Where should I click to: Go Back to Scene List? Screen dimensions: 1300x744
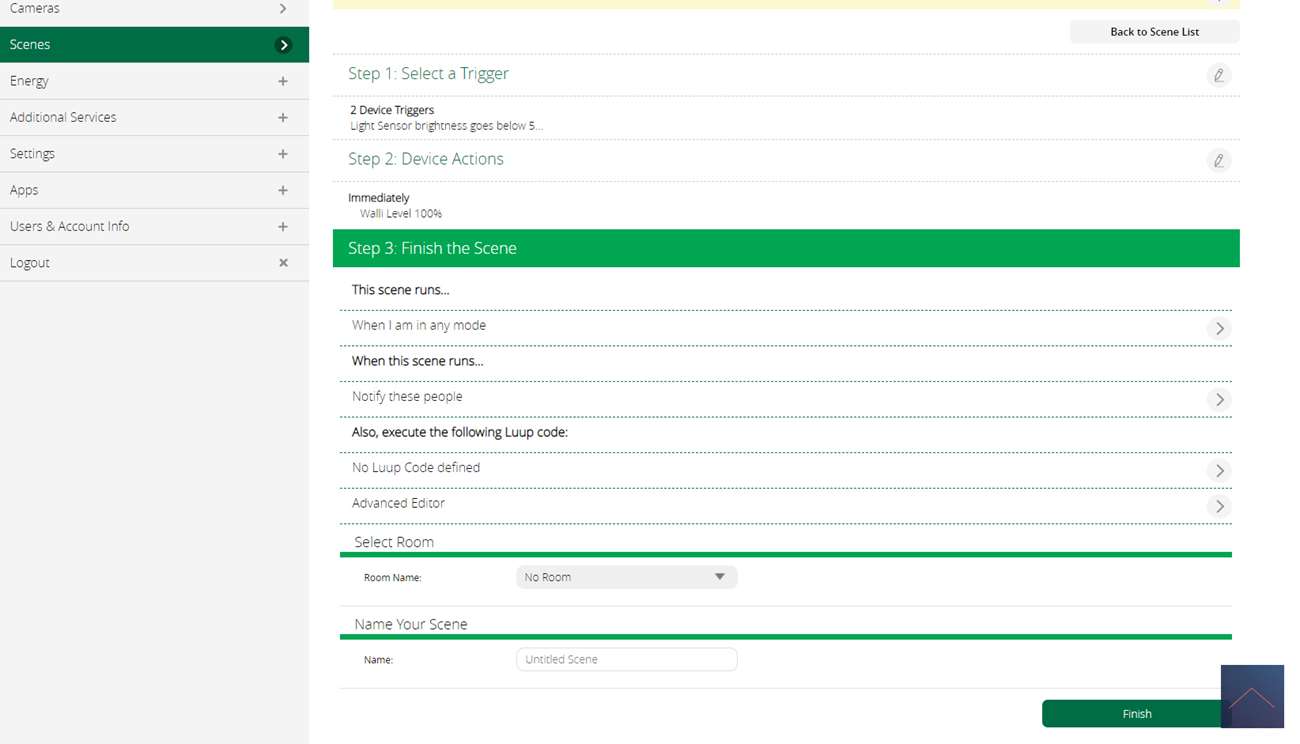coord(1154,32)
